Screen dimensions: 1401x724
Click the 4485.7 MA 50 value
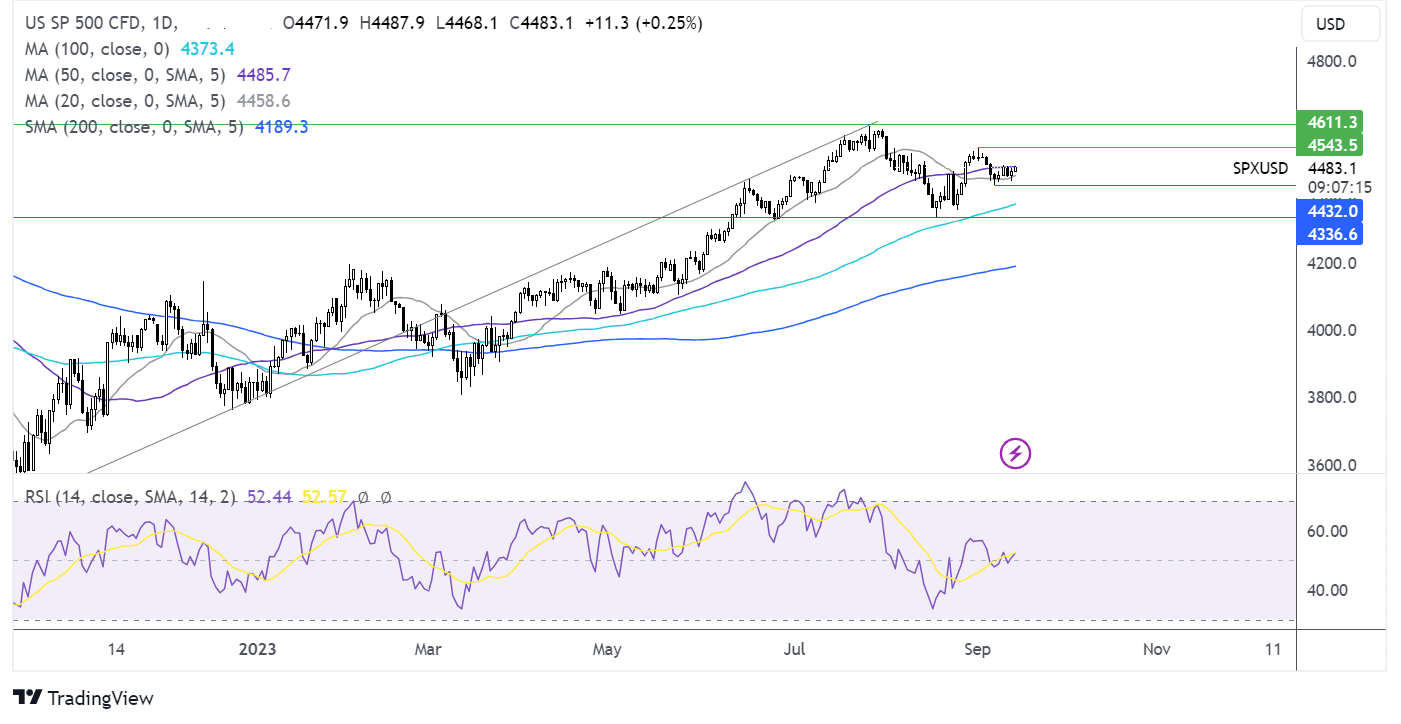click(x=263, y=75)
